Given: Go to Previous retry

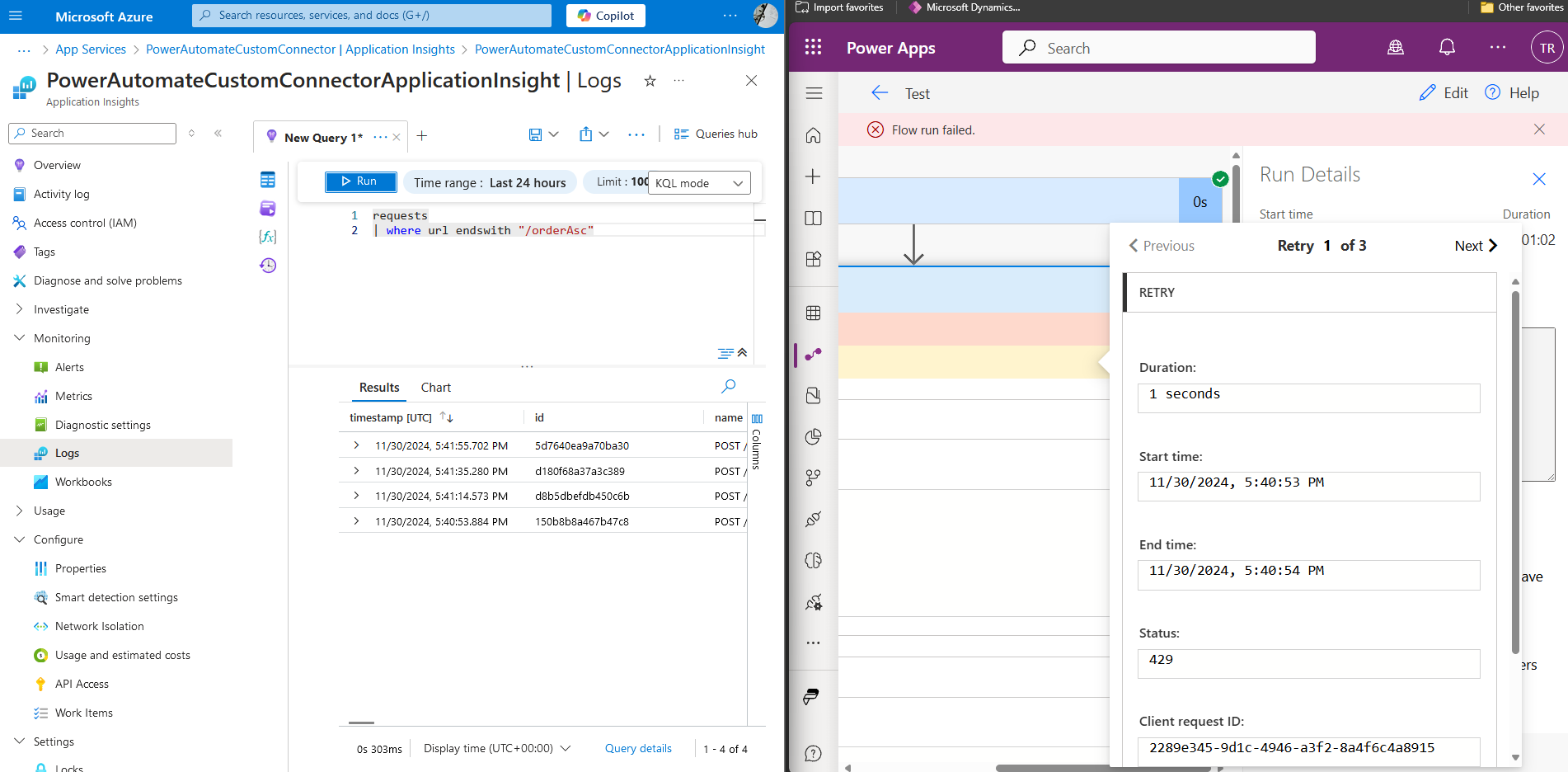Looking at the screenshot, I should 1161,246.
